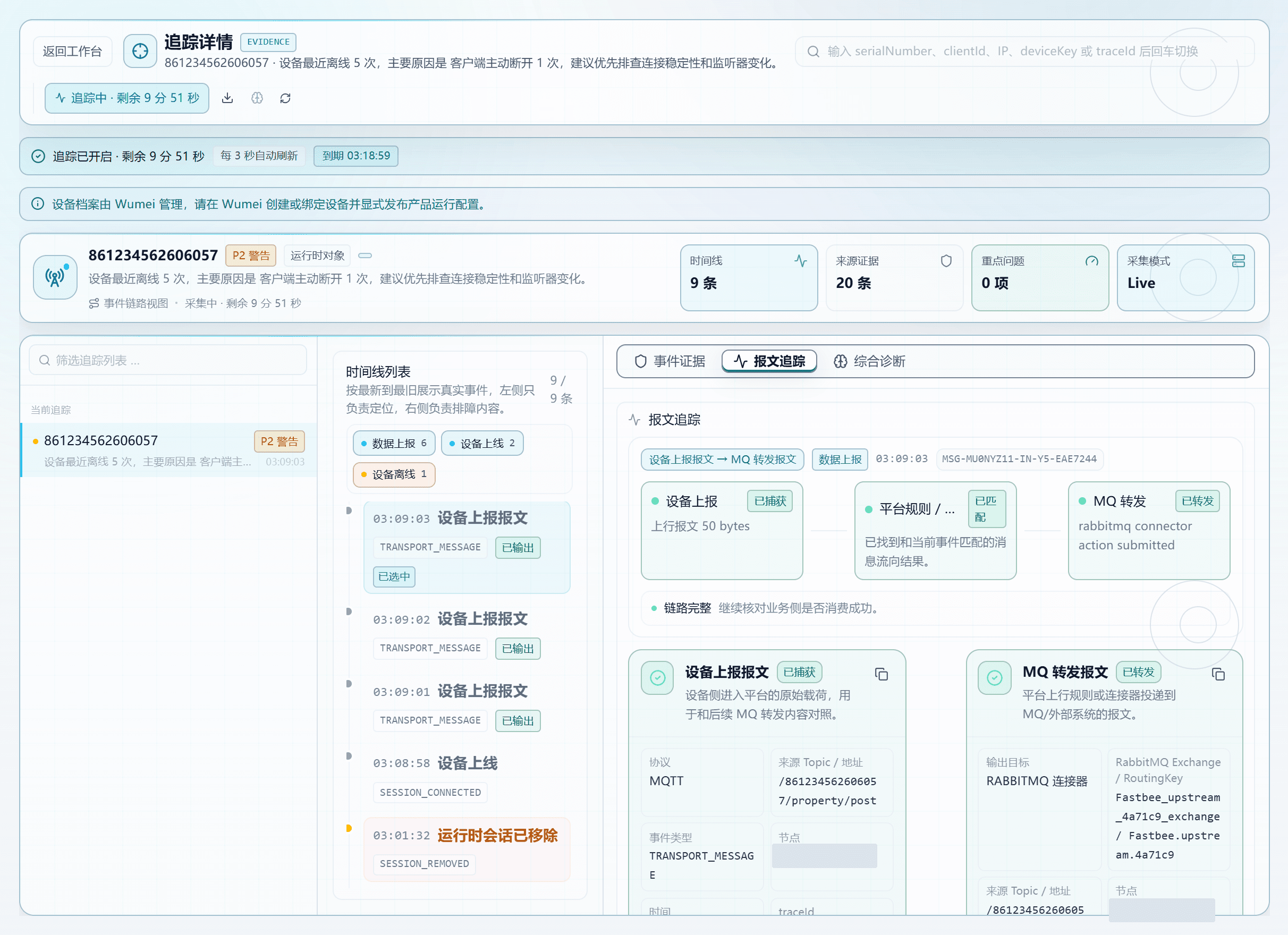Switch to the 事件证据 tab
This screenshot has height=935, width=1288.
coord(670,361)
